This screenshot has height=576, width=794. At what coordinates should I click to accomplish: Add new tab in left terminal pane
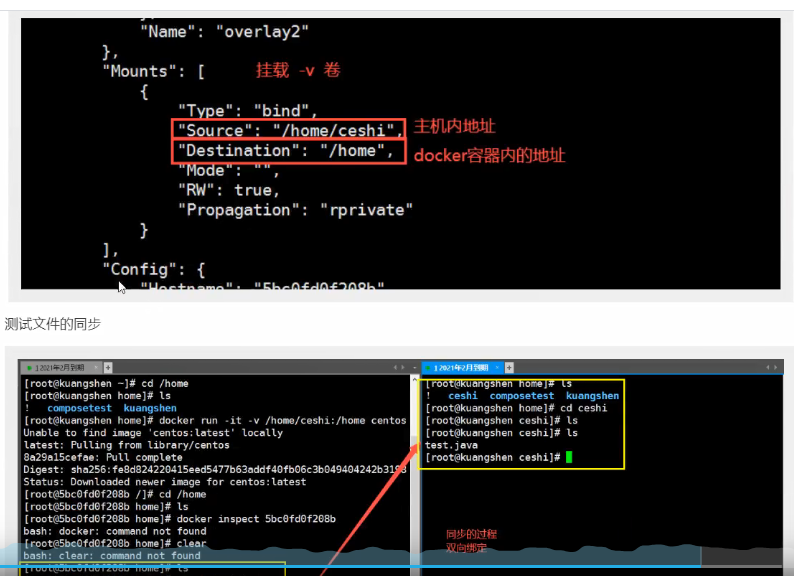point(108,367)
